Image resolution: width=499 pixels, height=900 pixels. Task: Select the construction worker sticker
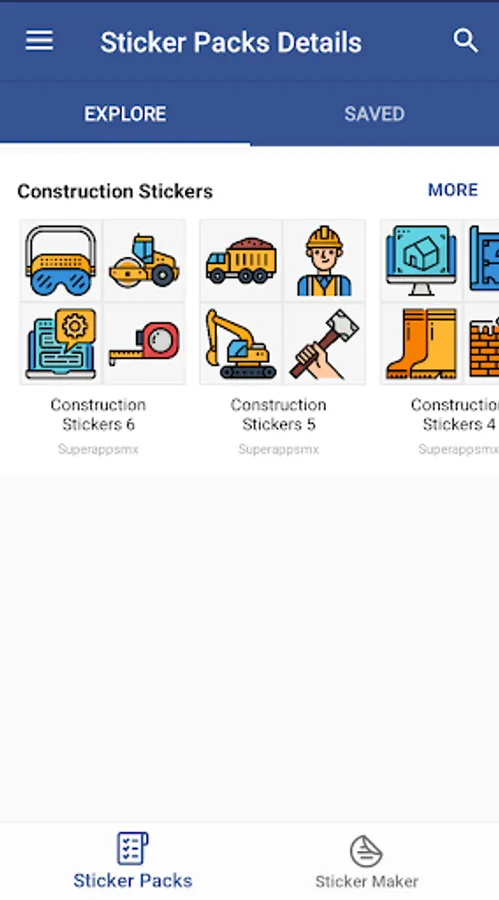point(324,260)
